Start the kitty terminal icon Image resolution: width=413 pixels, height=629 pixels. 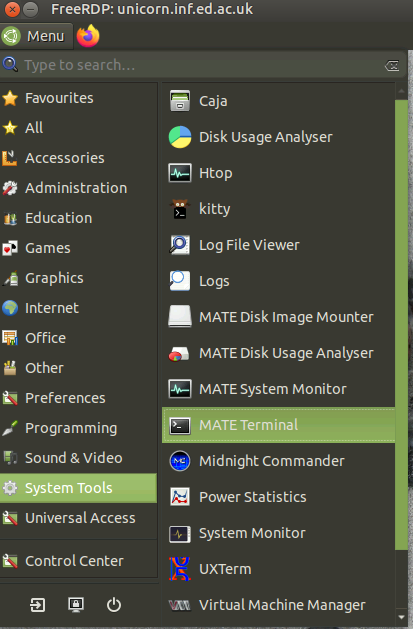pos(180,209)
